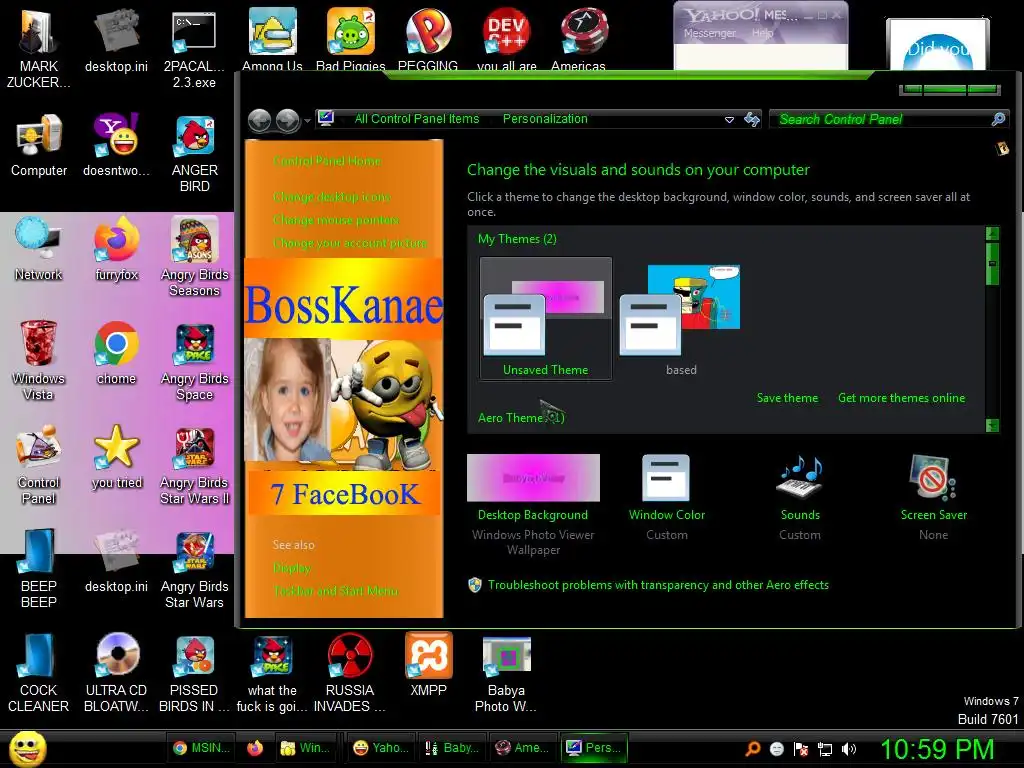This screenshot has width=1024, height=768.
Task: Open the DEV C++ desktop icon
Action: (x=506, y=31)
